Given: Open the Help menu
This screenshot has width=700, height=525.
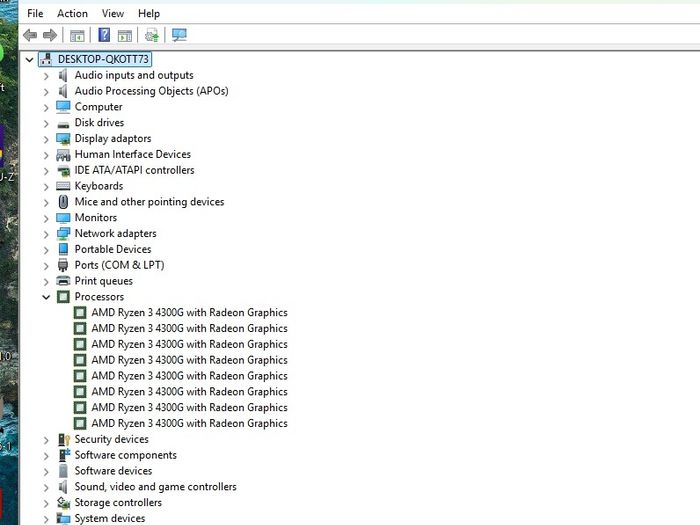Looking at the screenshot, I should tap(149, 13).
